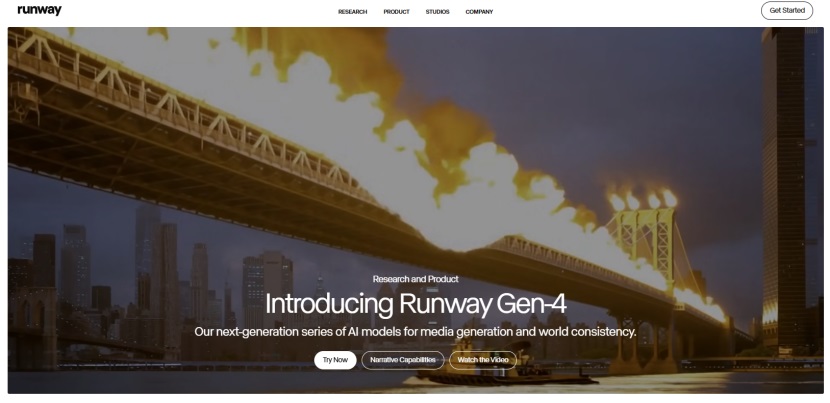Screen dimensions: 830x403
Task: Open the Product menu
Action: [x=396, y=12]
